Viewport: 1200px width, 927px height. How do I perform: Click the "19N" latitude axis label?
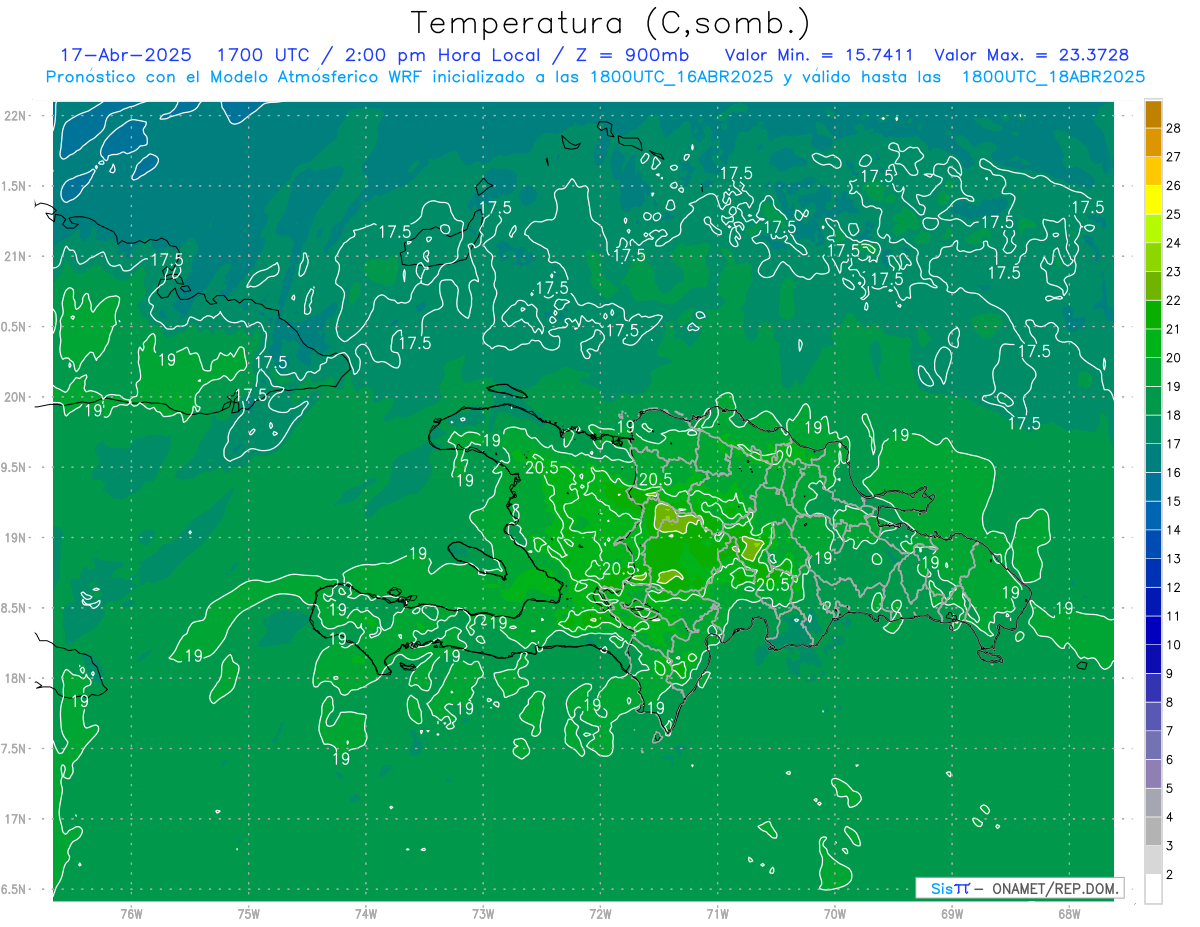click(x=15, y=538)
